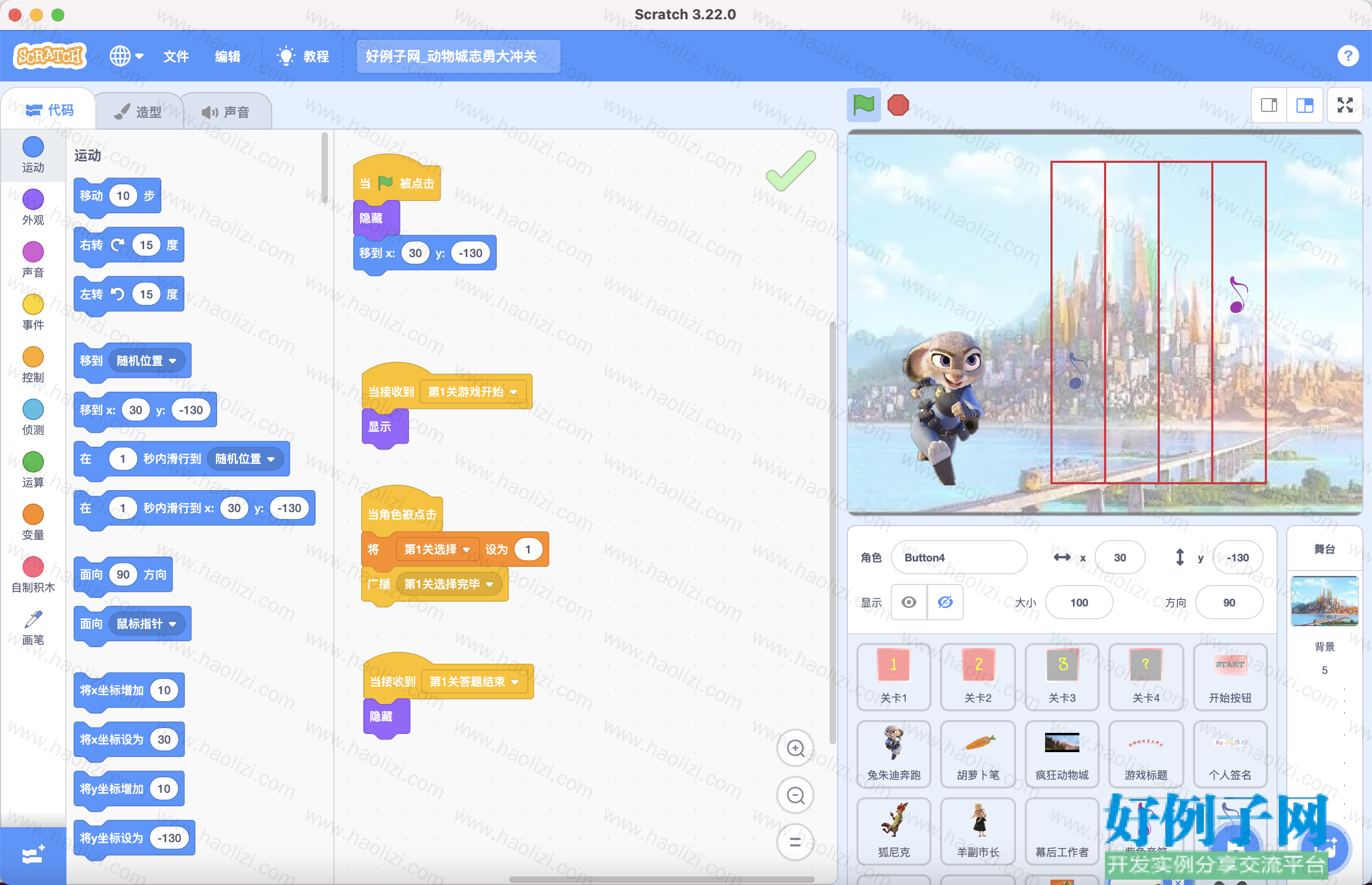Select the 画笔 pen extension category
This screenshot has height=885, width=1372.
pos(33,627)
